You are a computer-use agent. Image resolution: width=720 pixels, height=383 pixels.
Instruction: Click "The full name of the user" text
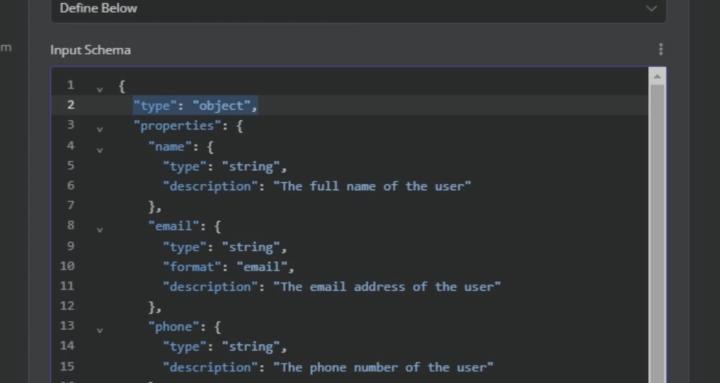[372, 186]
